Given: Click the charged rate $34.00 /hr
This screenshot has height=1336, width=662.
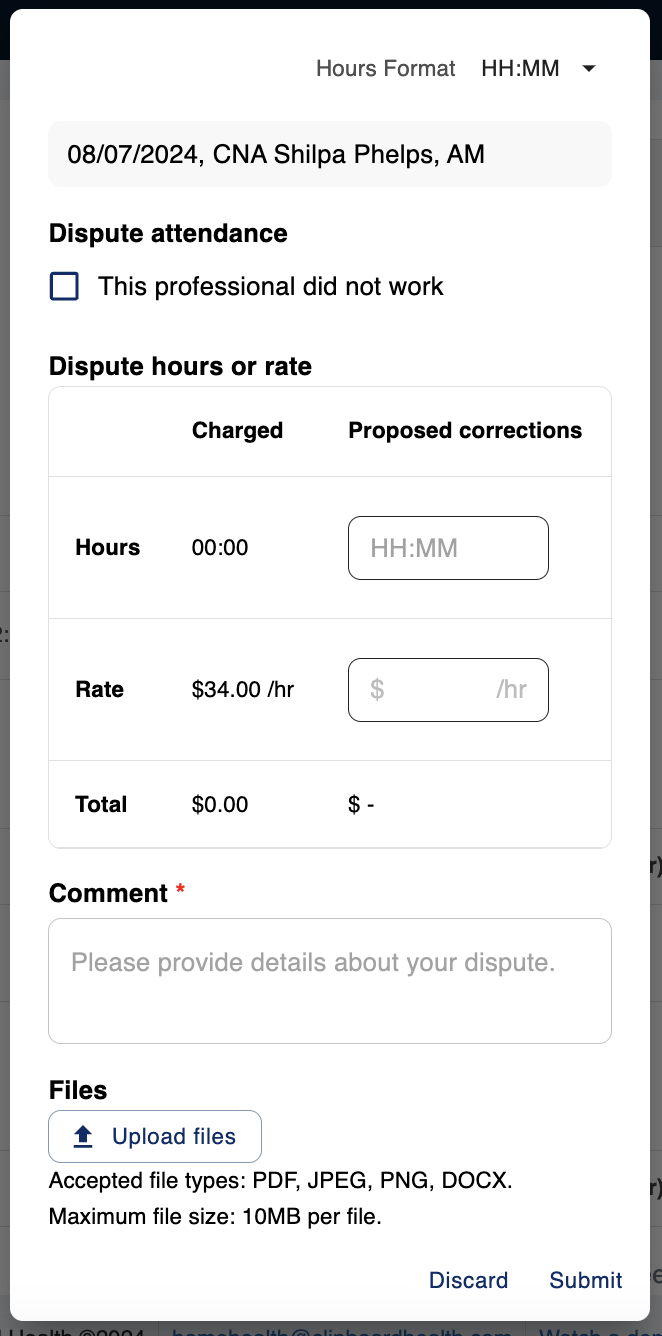Looking at the screenshot, I should (x=243, y=690).
